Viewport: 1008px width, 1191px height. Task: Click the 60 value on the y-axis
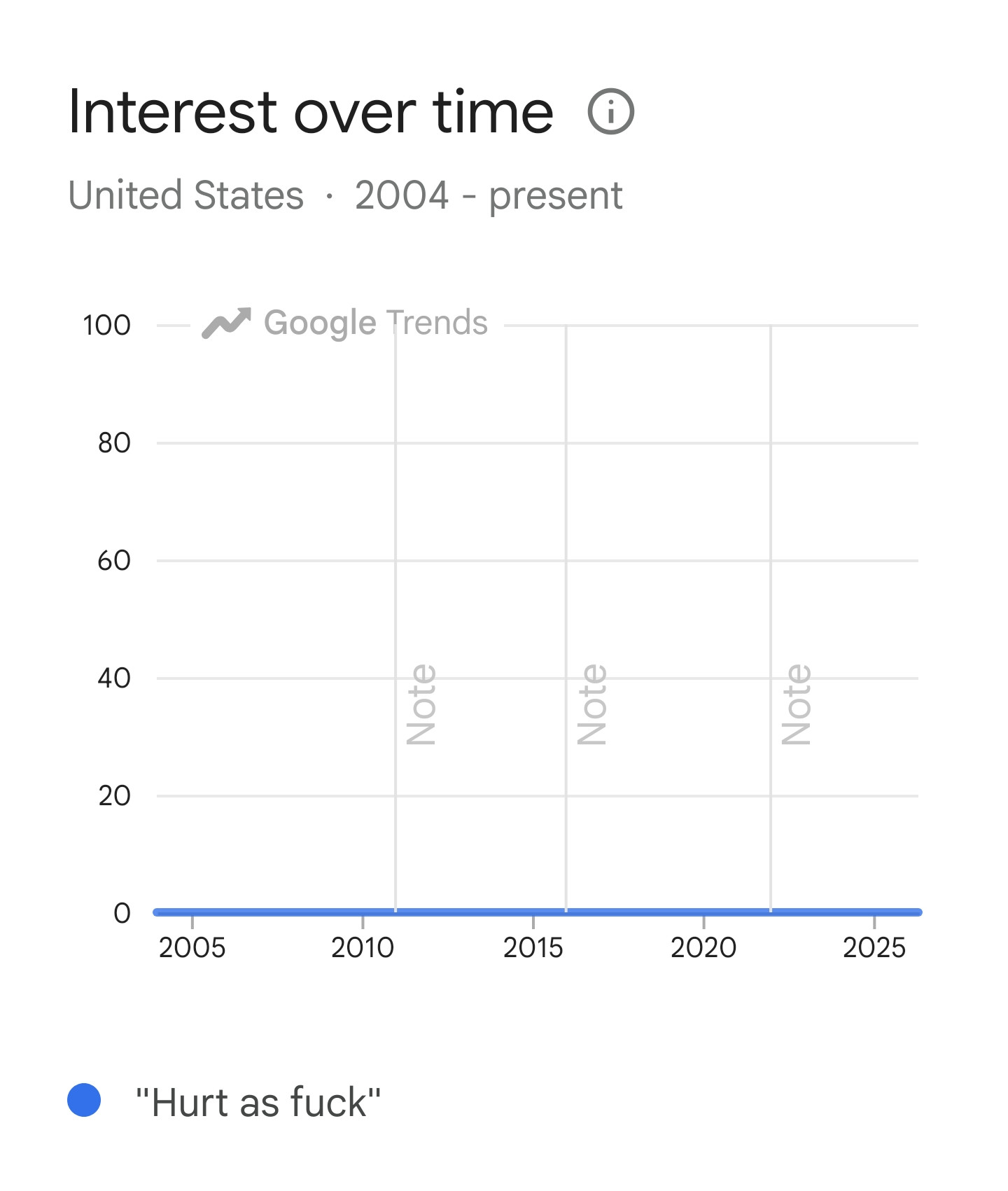point(114,560)
